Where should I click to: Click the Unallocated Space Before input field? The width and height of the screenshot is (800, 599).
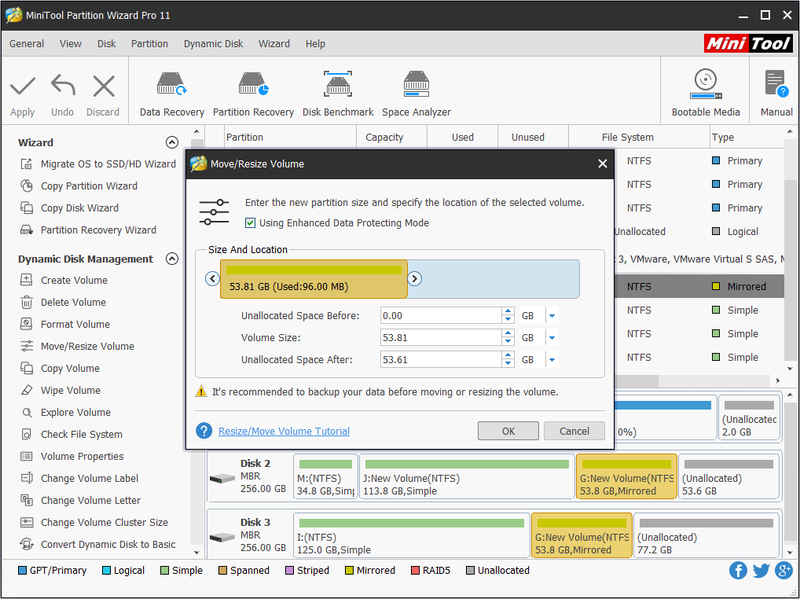coord(441,316)
